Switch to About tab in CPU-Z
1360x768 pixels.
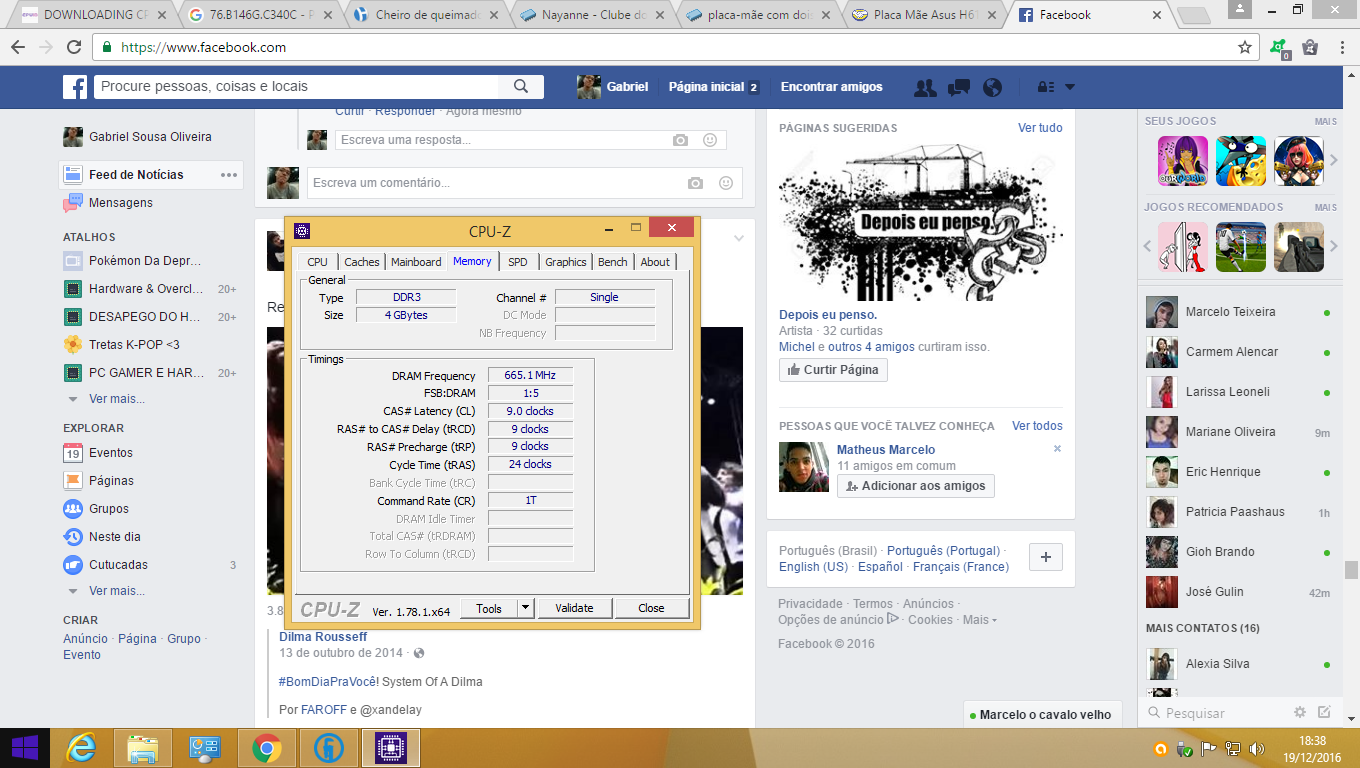[655, 262]
